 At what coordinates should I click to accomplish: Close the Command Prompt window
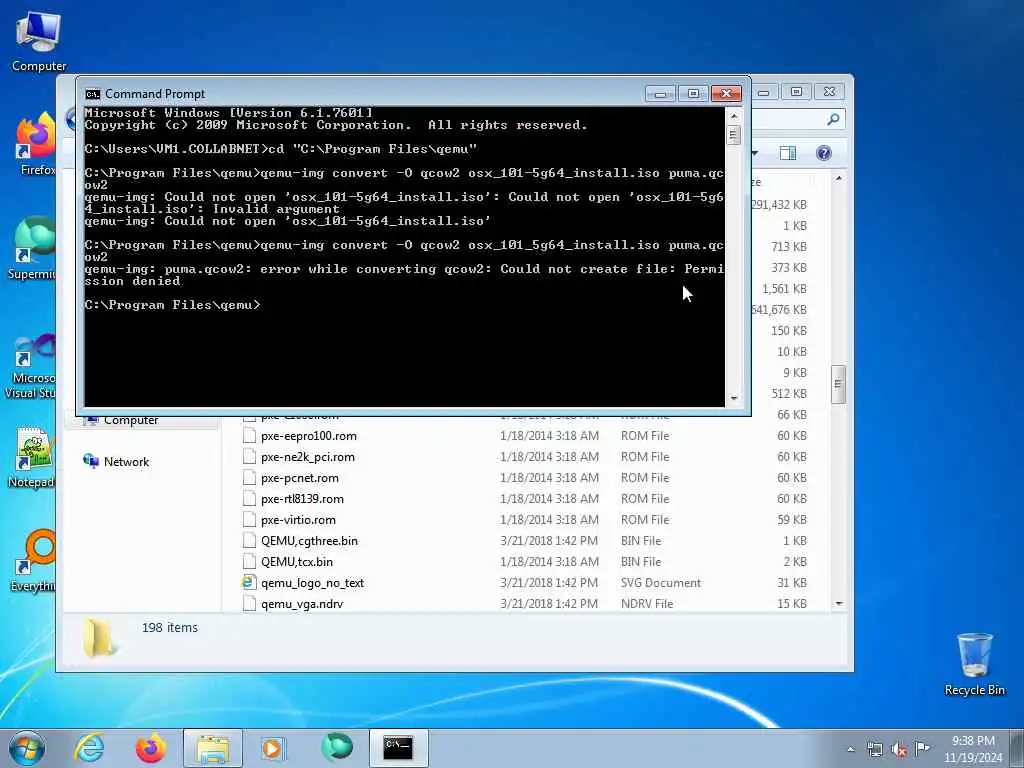(x=726, y=93)
